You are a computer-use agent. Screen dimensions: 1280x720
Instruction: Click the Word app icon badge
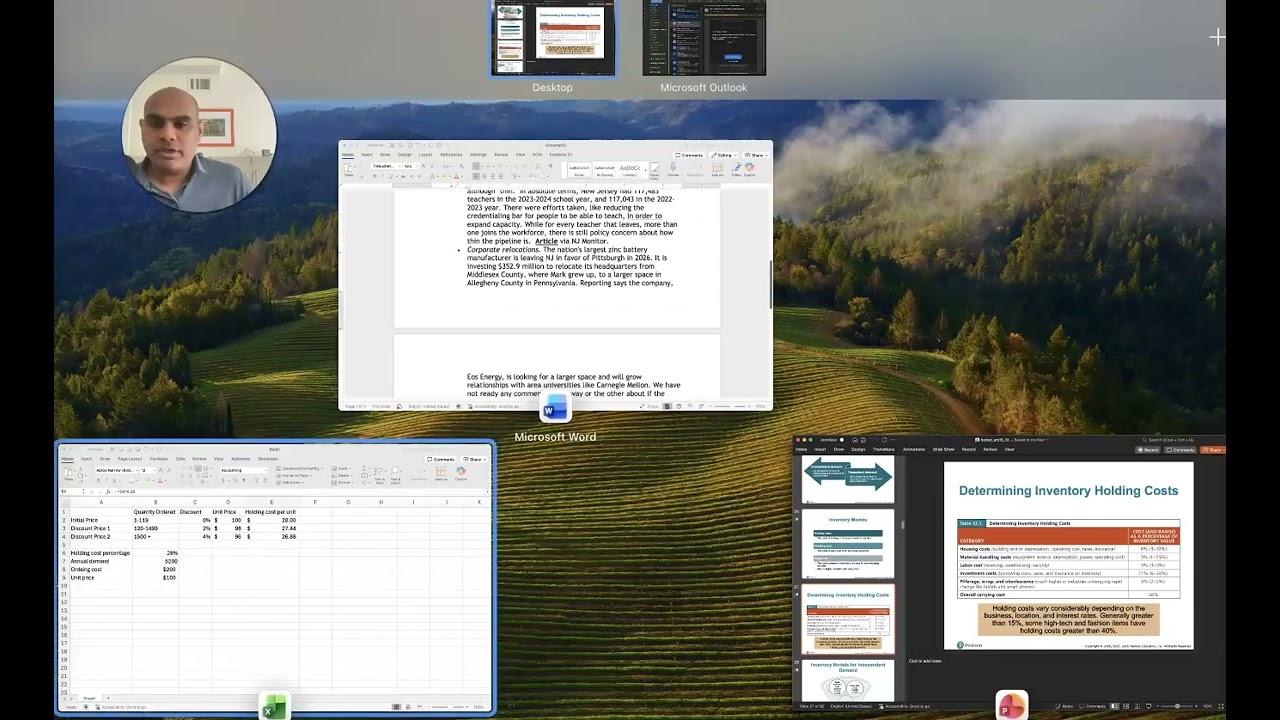554,408
